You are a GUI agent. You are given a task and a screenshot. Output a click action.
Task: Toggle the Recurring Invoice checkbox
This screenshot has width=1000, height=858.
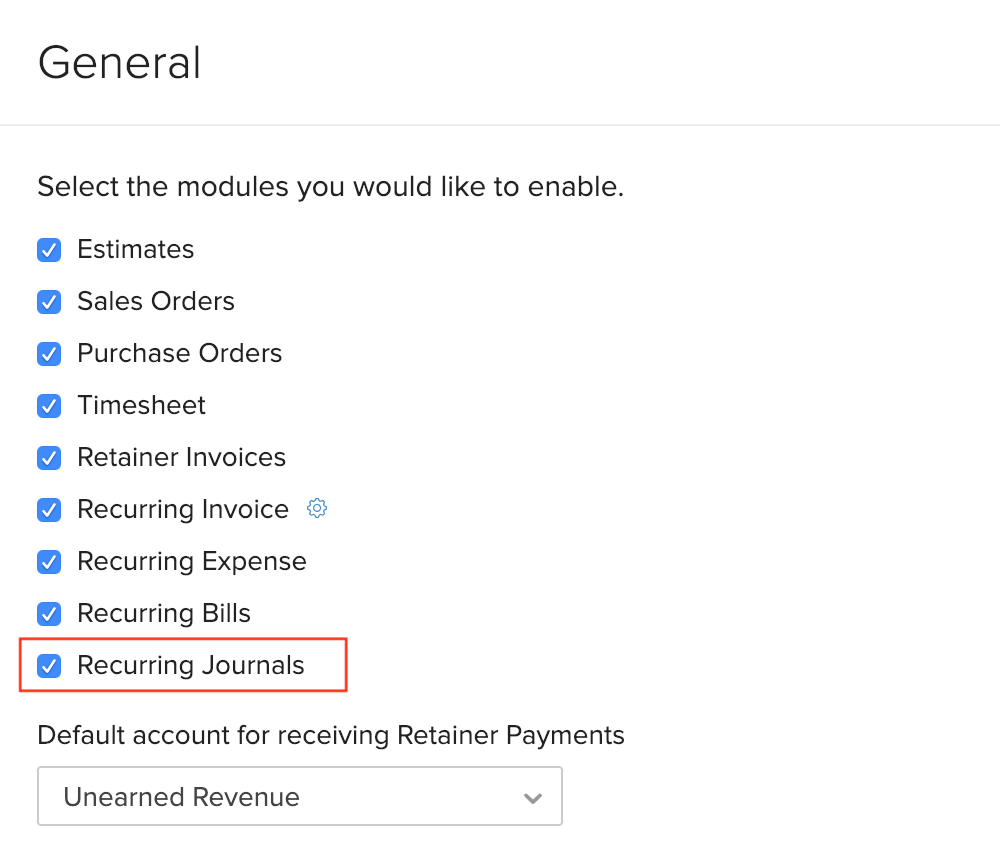click(x=48, y=510)
